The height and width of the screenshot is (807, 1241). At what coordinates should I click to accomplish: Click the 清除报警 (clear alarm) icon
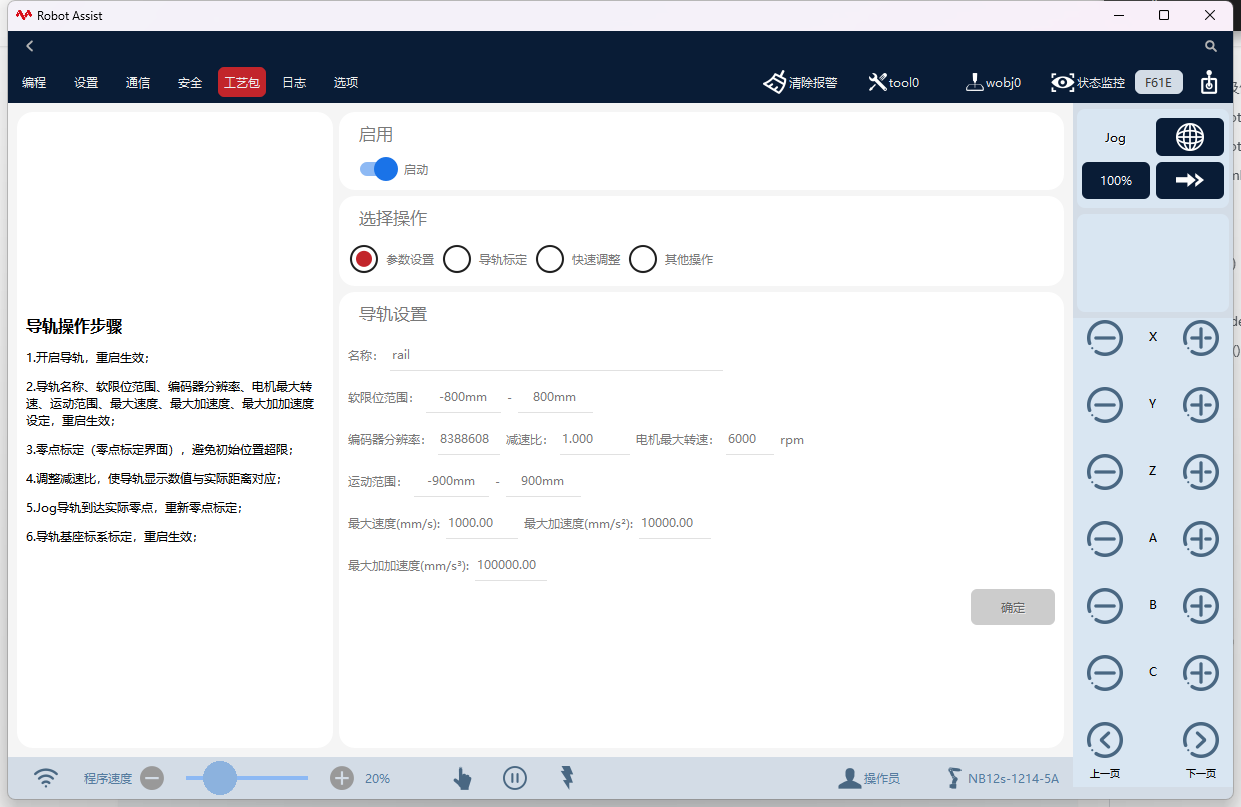pyautogui.click(x=776, y=82)
